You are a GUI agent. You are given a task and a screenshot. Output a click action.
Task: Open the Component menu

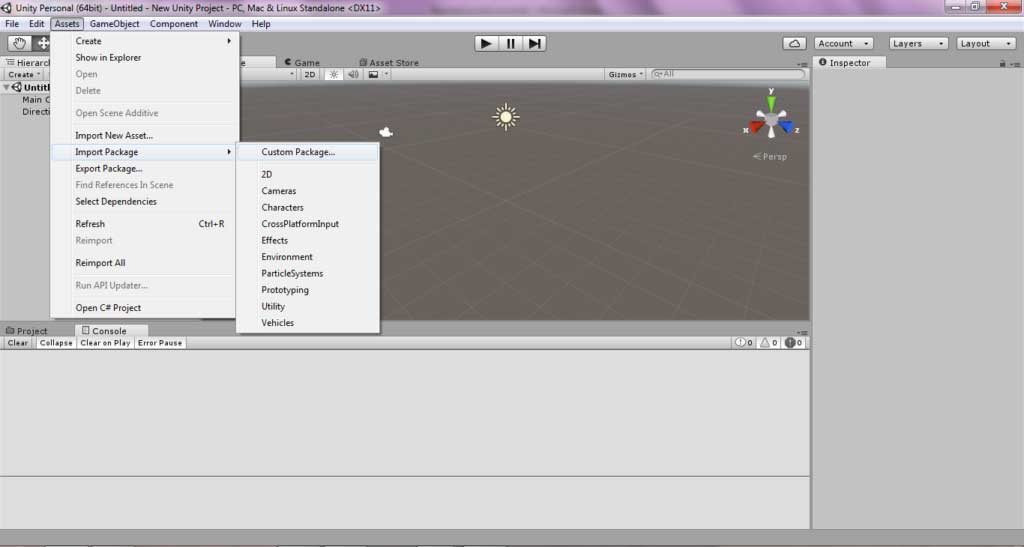point(174,24)
